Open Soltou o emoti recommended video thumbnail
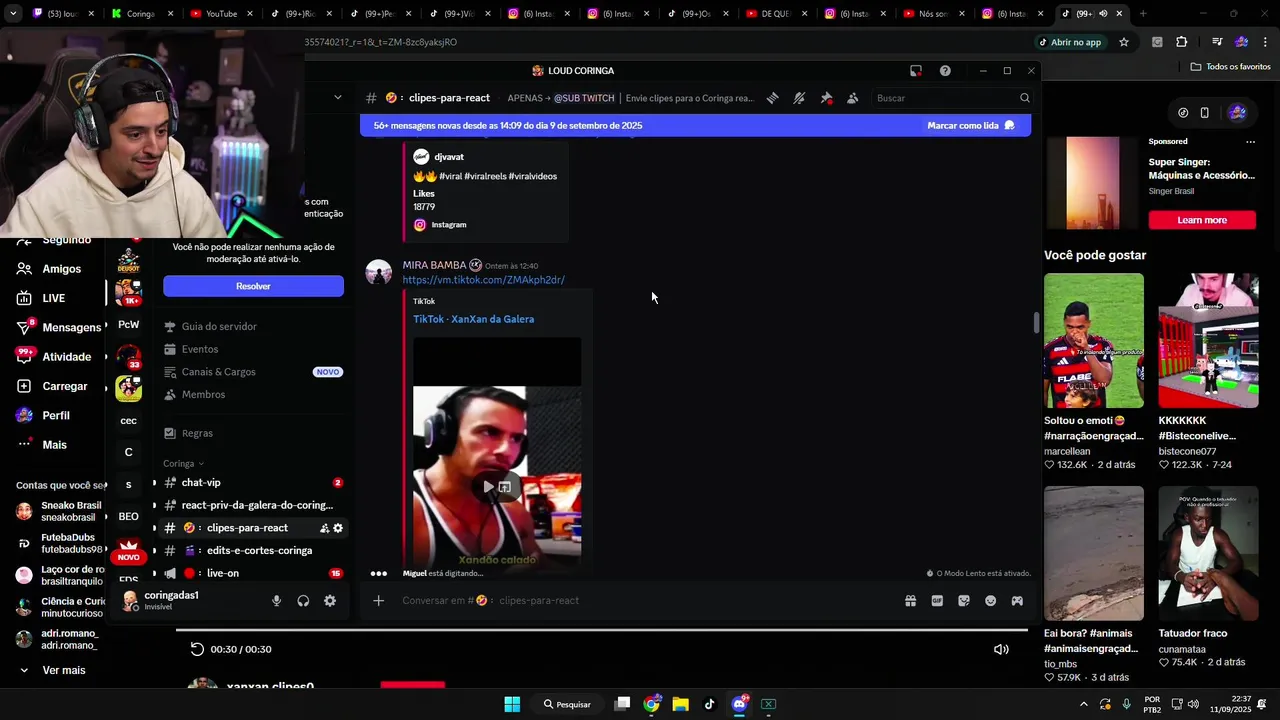Viewport: 1280px width, 720px height. 1094,340
